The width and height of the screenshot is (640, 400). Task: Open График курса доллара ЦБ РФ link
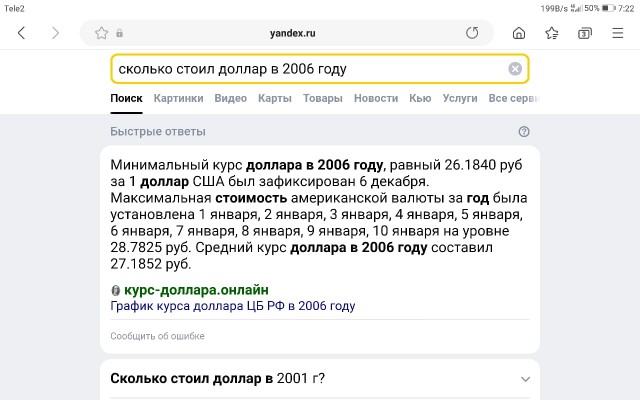[x=233, y=306]
